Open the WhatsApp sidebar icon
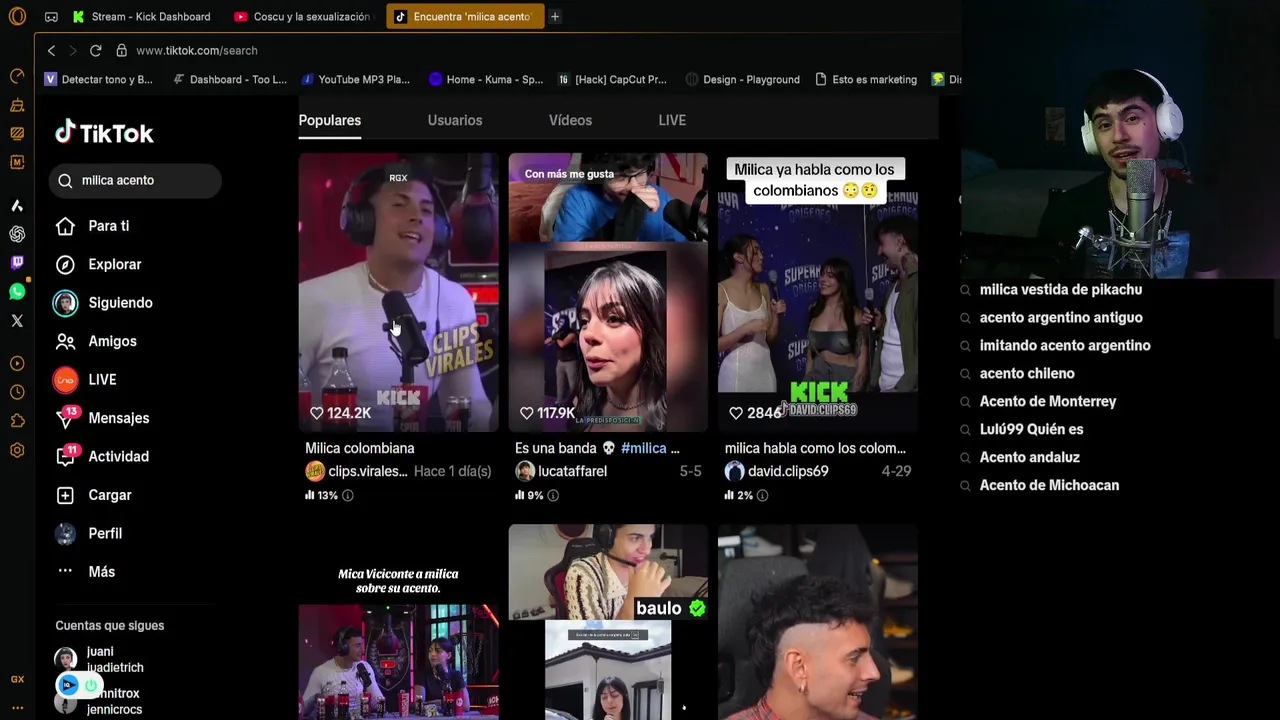This screenshot has height=720, width=1280. [x=17, y=292]
